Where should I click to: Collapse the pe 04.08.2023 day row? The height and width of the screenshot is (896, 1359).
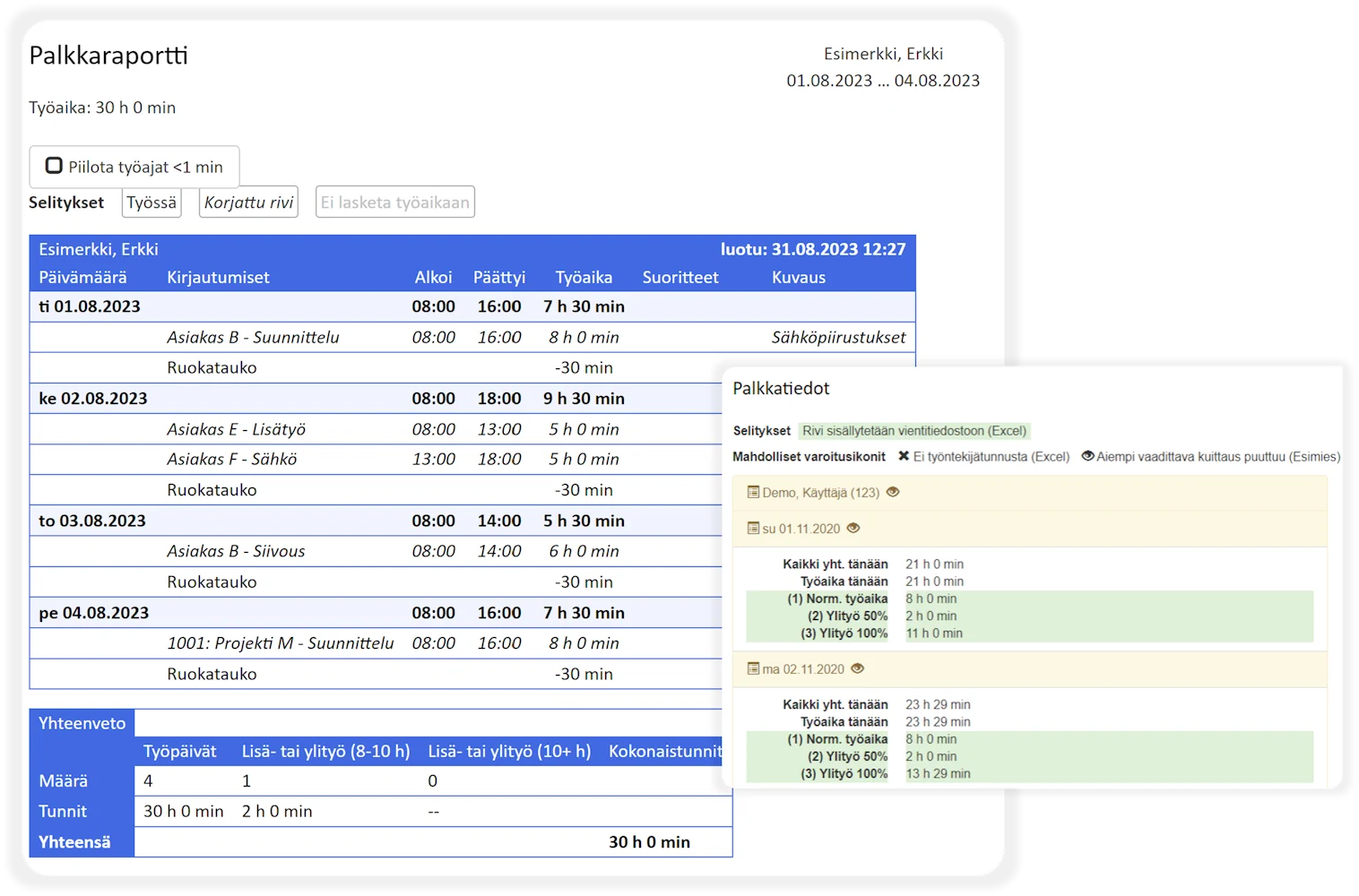(94, 613)
